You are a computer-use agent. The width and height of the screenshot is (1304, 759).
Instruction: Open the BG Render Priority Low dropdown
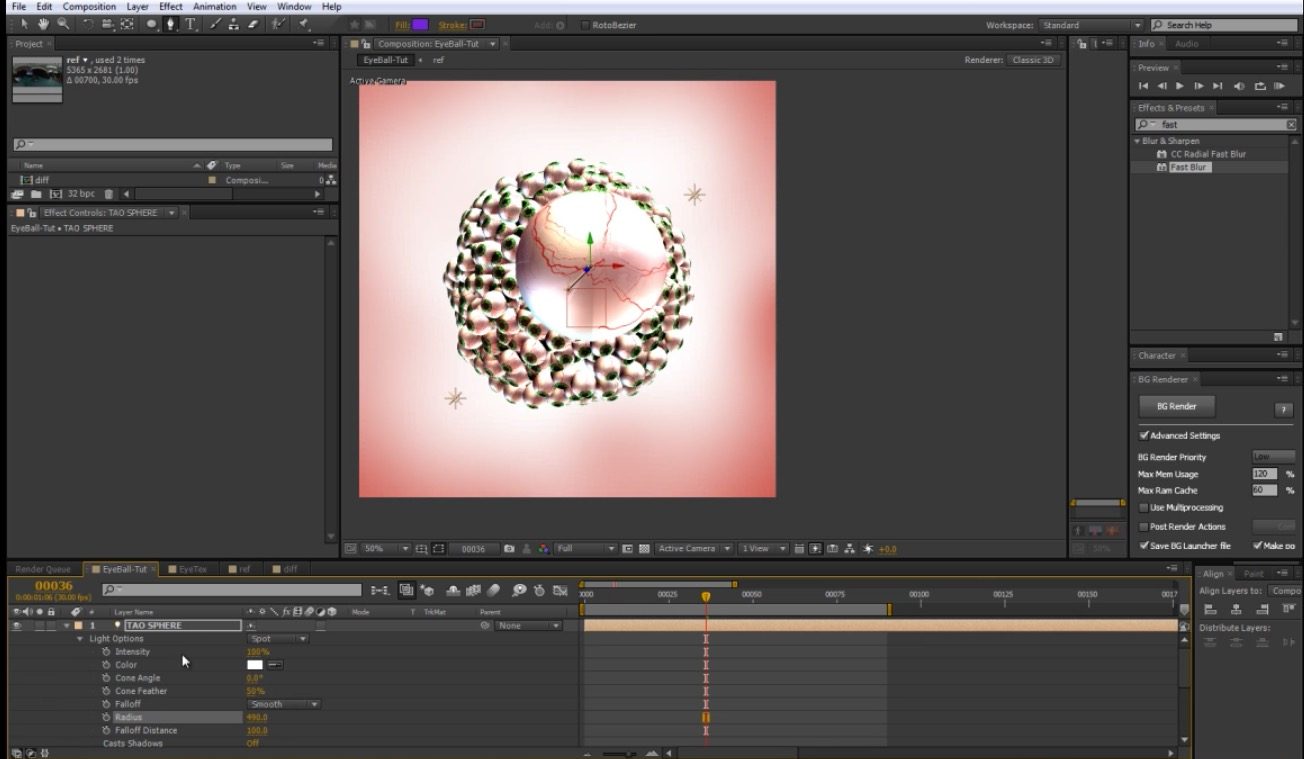1273,457
